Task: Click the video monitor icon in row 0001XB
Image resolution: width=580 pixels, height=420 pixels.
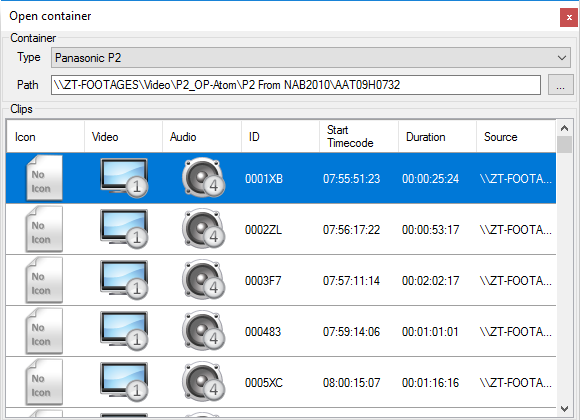Action: (x=124, y=178)
